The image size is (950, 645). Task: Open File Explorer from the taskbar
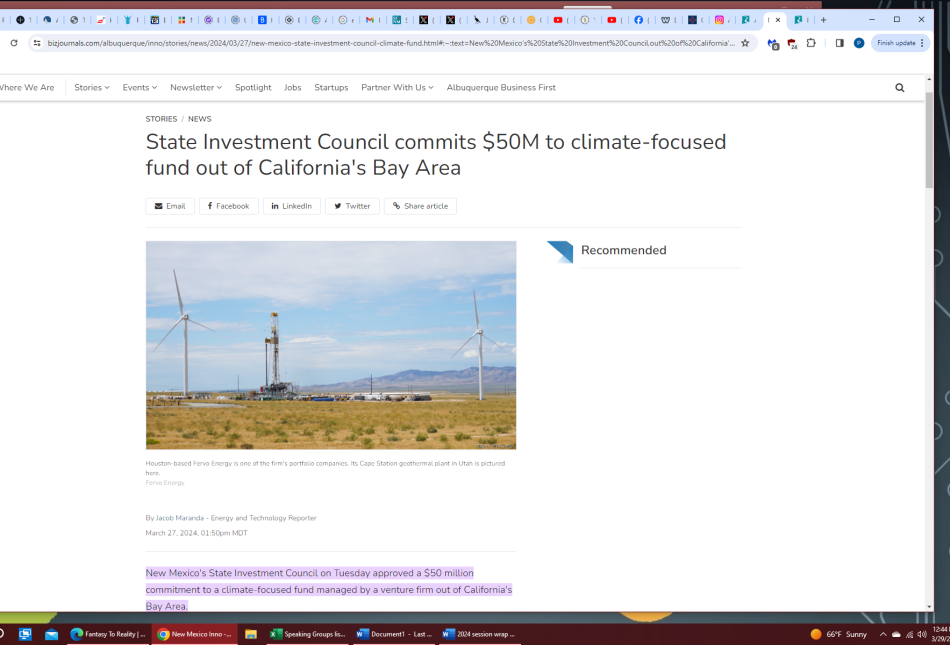point(251,634)
